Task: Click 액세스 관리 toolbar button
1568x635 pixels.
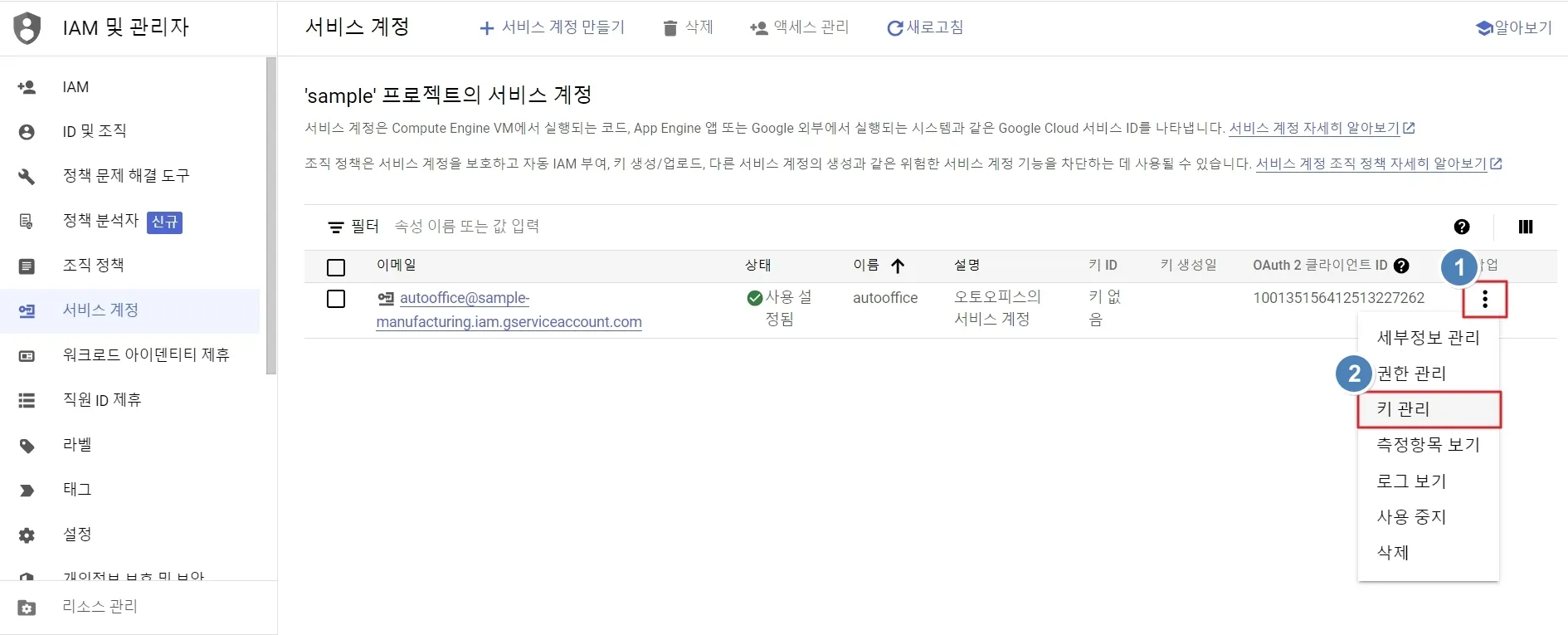Action: point(799,27)
